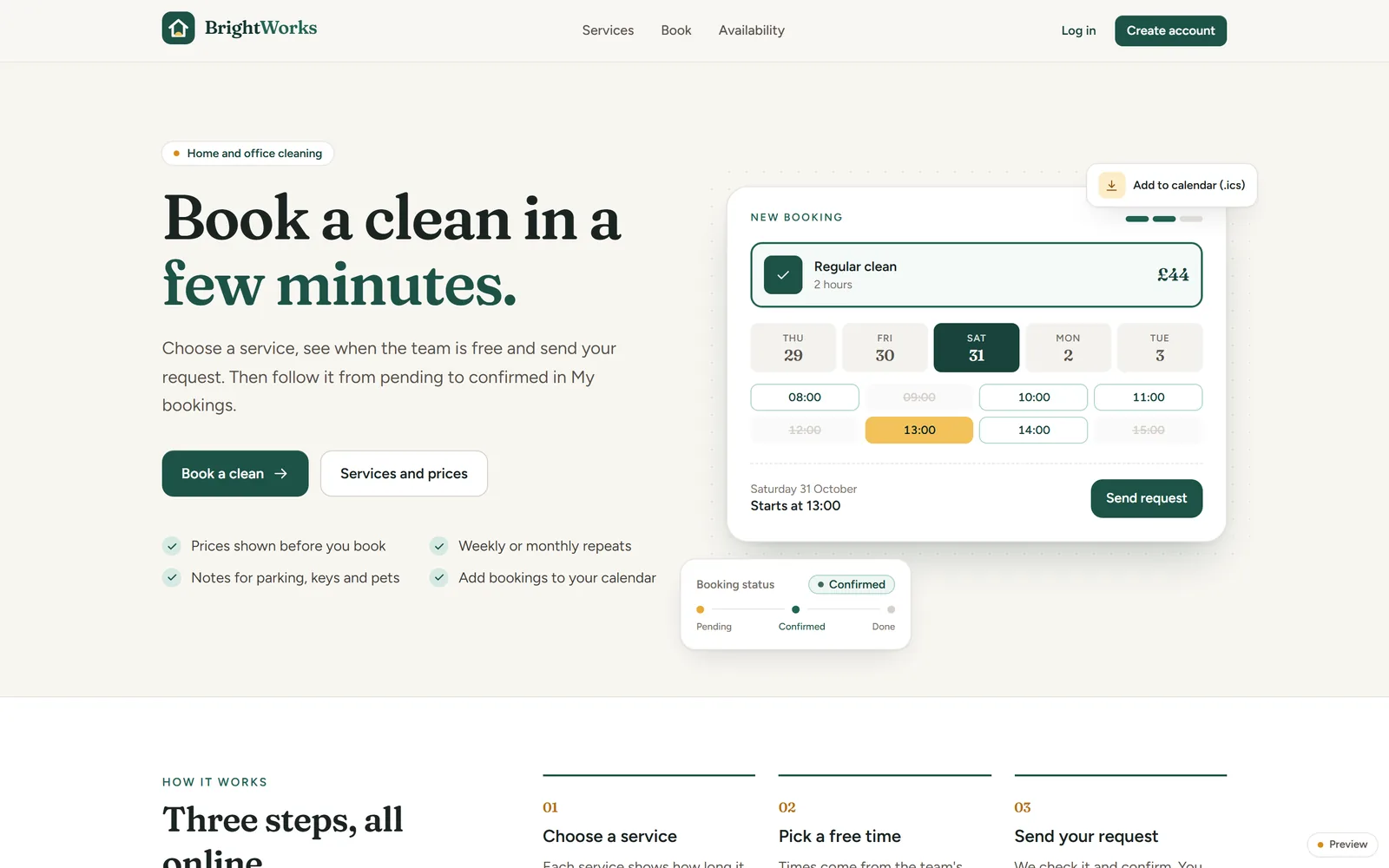Click the check icon beside Add bookings to your calendar
1389x868 pixels.
pos(439,577)
